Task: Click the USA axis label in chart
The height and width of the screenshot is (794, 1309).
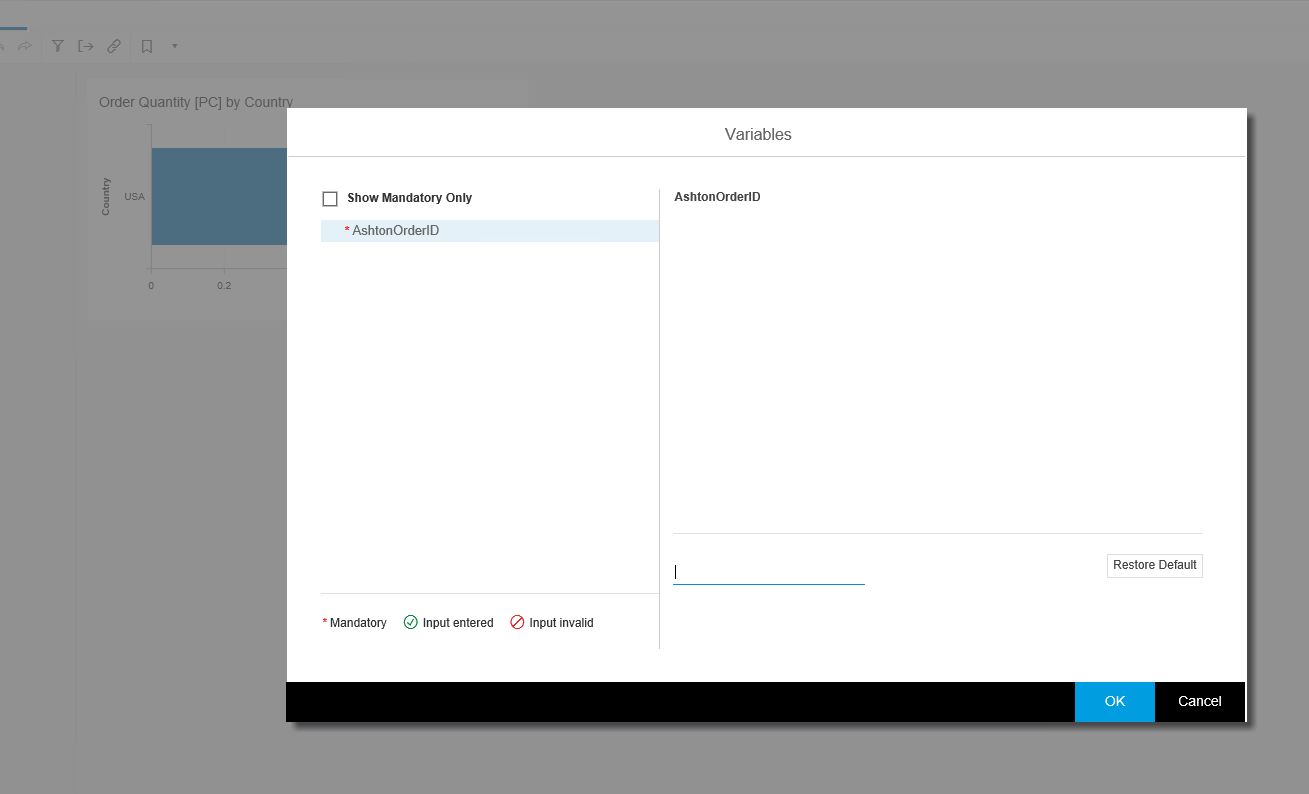Action: click(134, 196)
